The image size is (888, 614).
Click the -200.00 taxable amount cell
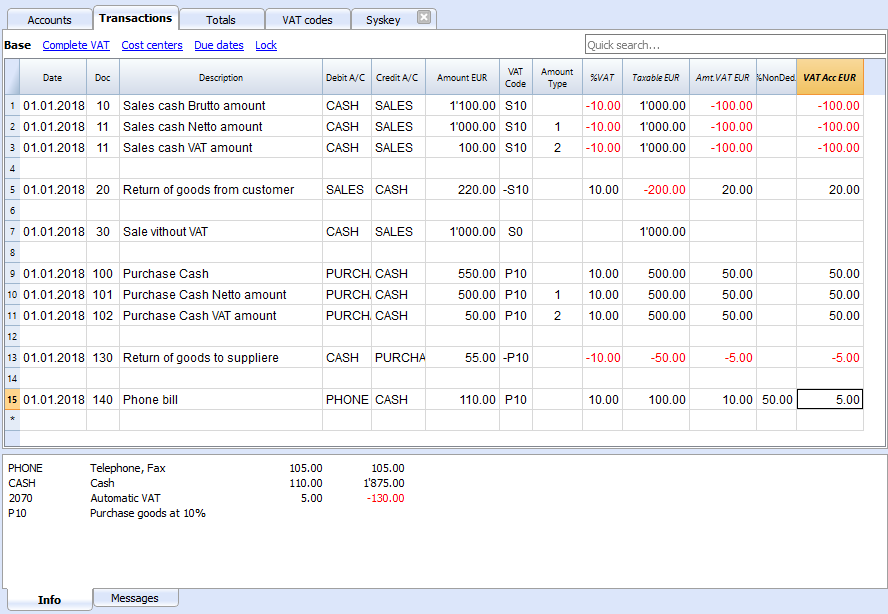click(656, 190)
